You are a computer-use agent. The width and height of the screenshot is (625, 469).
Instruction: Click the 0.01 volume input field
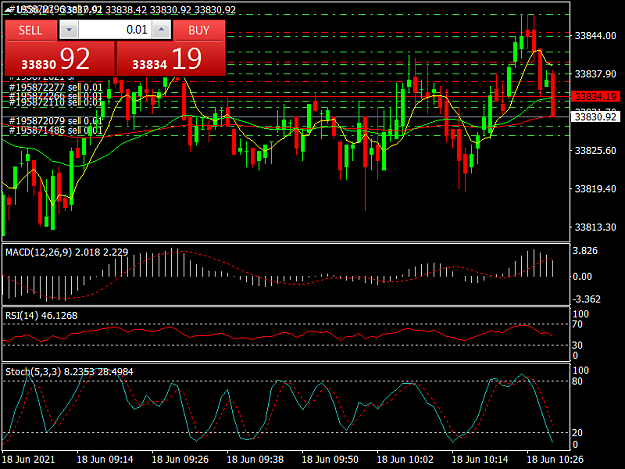[115, 30]
